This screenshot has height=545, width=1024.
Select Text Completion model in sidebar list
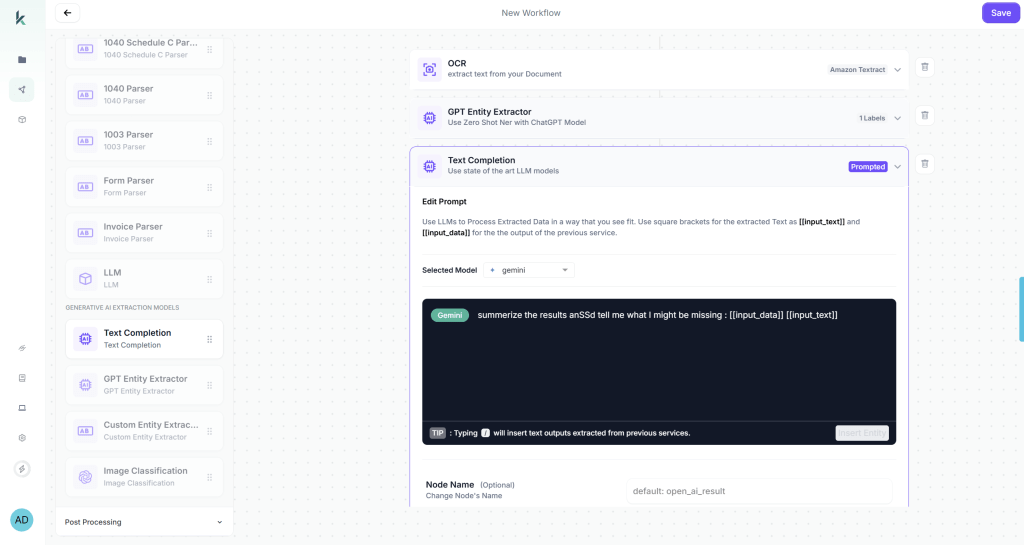(144, 339)
